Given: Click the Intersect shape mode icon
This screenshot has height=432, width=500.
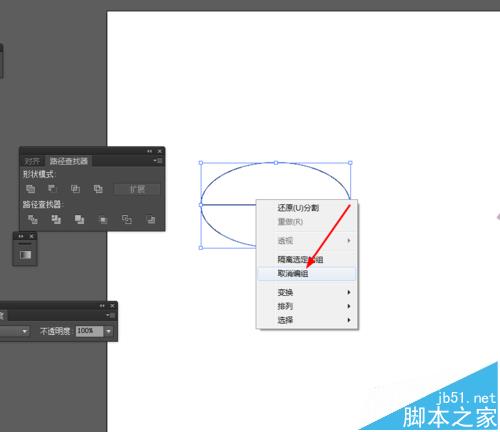Looking at the screenshot, I should point(75,189).
